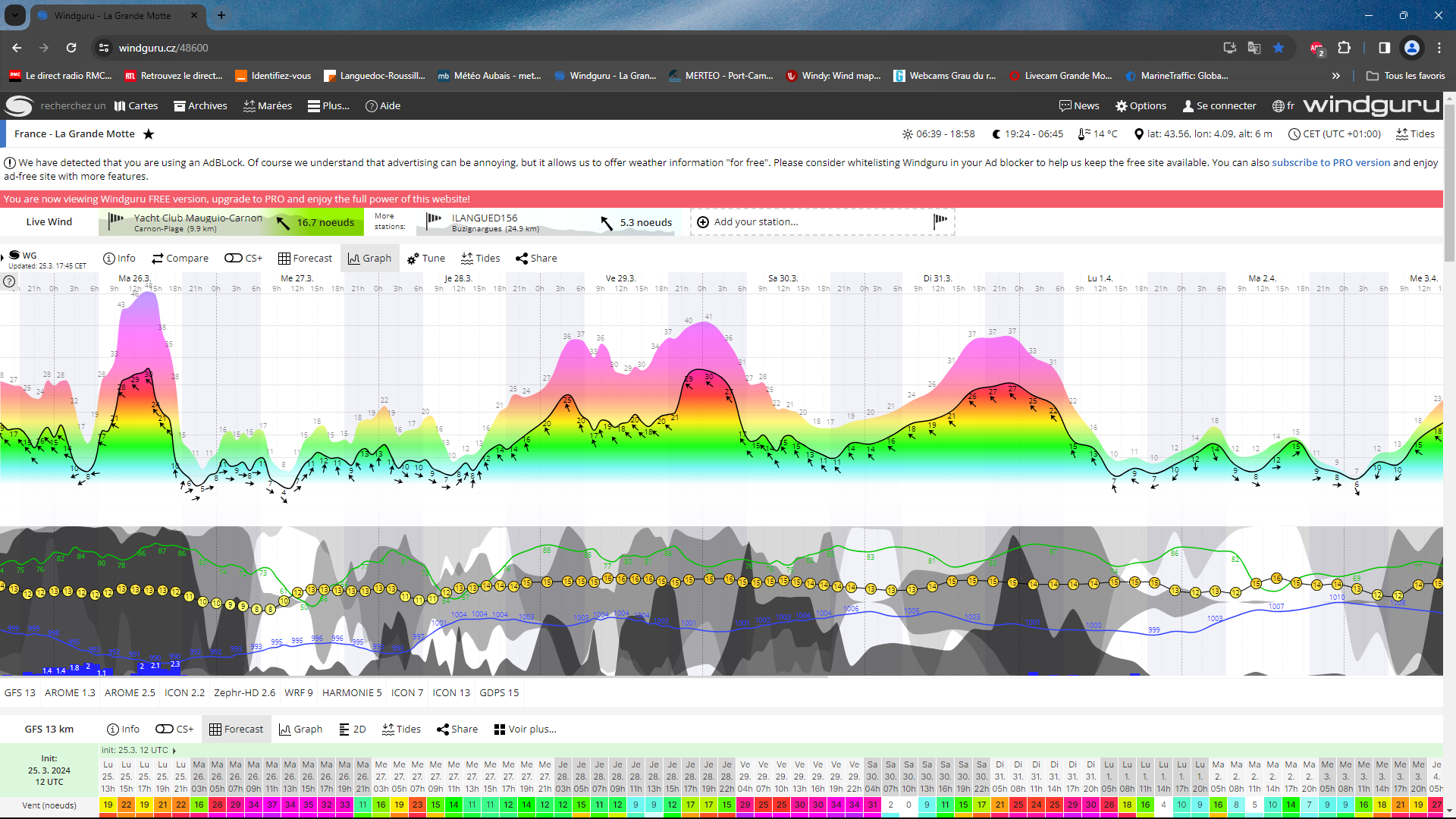Open language selector fr
Viewport: 1456px width, 819px height.
click(1283, 106)
